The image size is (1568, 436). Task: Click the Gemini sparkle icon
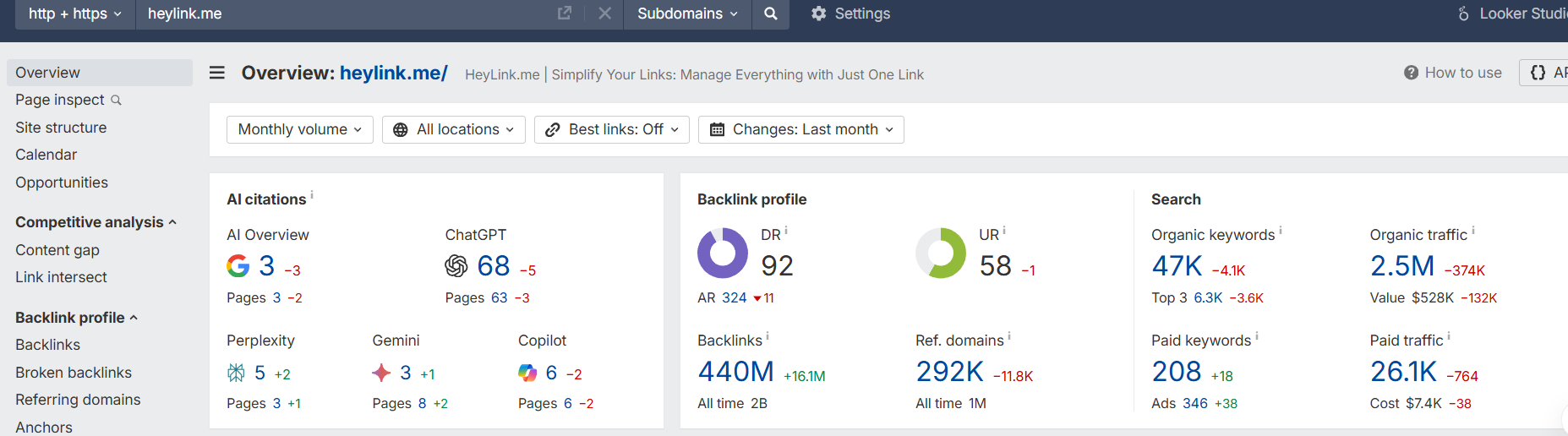381,373
